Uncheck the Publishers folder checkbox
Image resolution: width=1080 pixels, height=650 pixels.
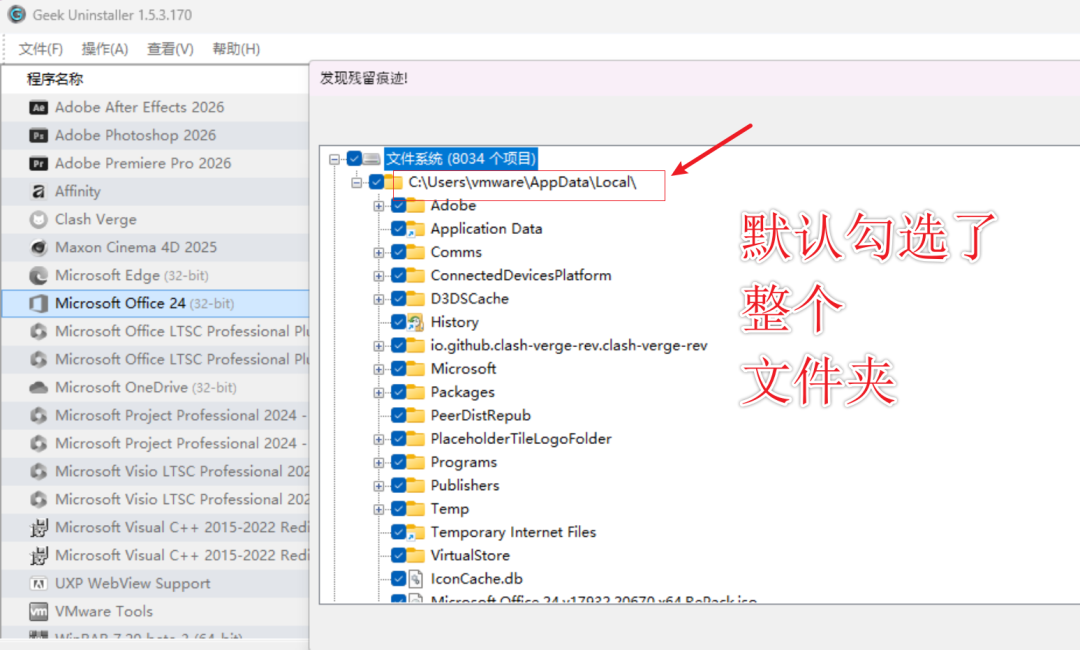[x=398, y=486]
